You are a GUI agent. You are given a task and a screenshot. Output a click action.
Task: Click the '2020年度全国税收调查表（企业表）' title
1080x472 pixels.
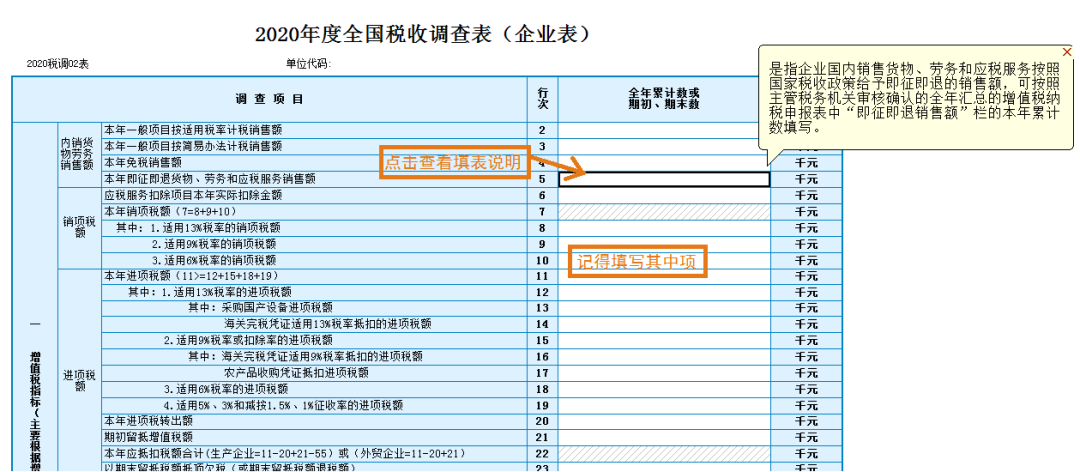[x=422, y=34]
